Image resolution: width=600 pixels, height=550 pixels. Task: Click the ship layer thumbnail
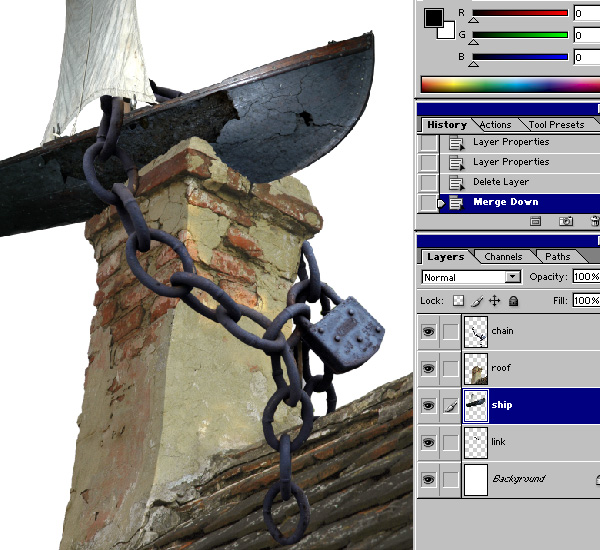pyautogui.click(x=476, y=406)
